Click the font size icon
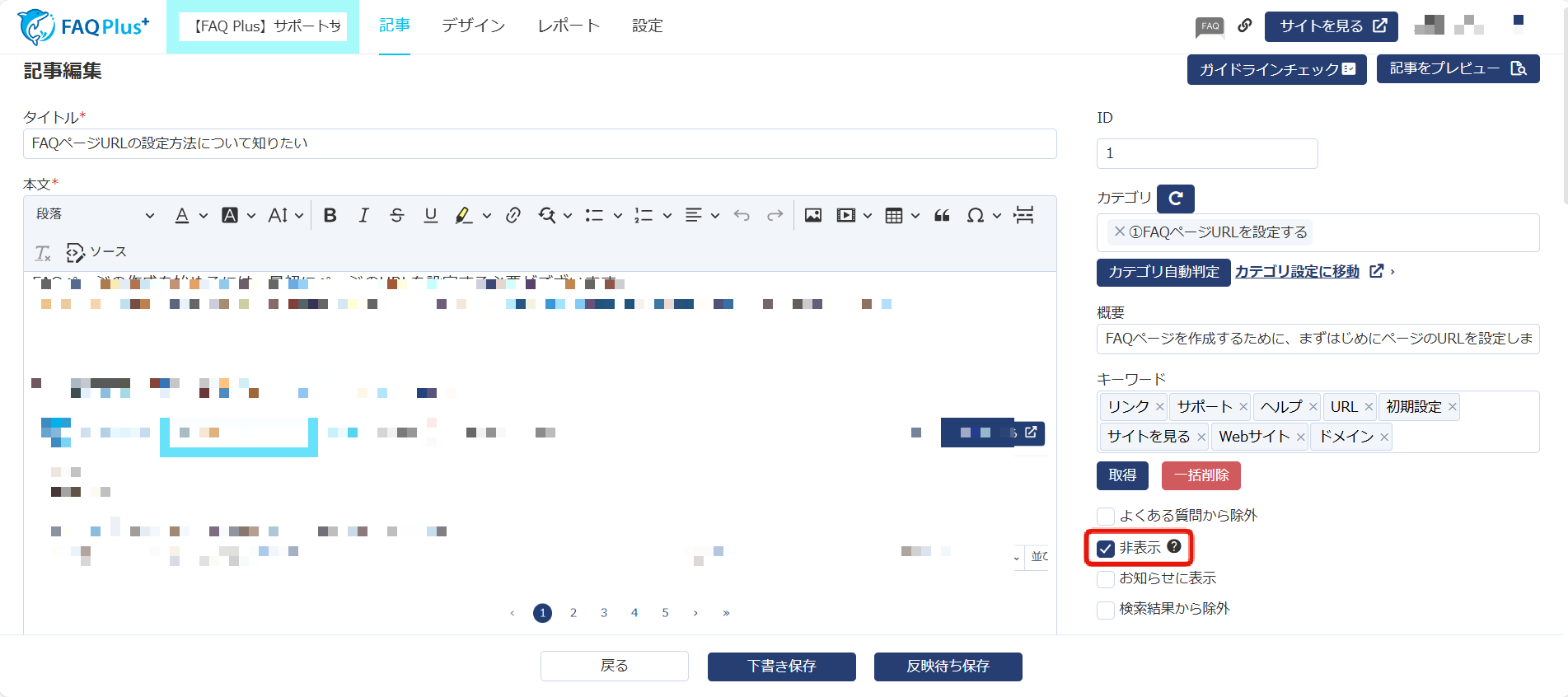 pos(278,215)
